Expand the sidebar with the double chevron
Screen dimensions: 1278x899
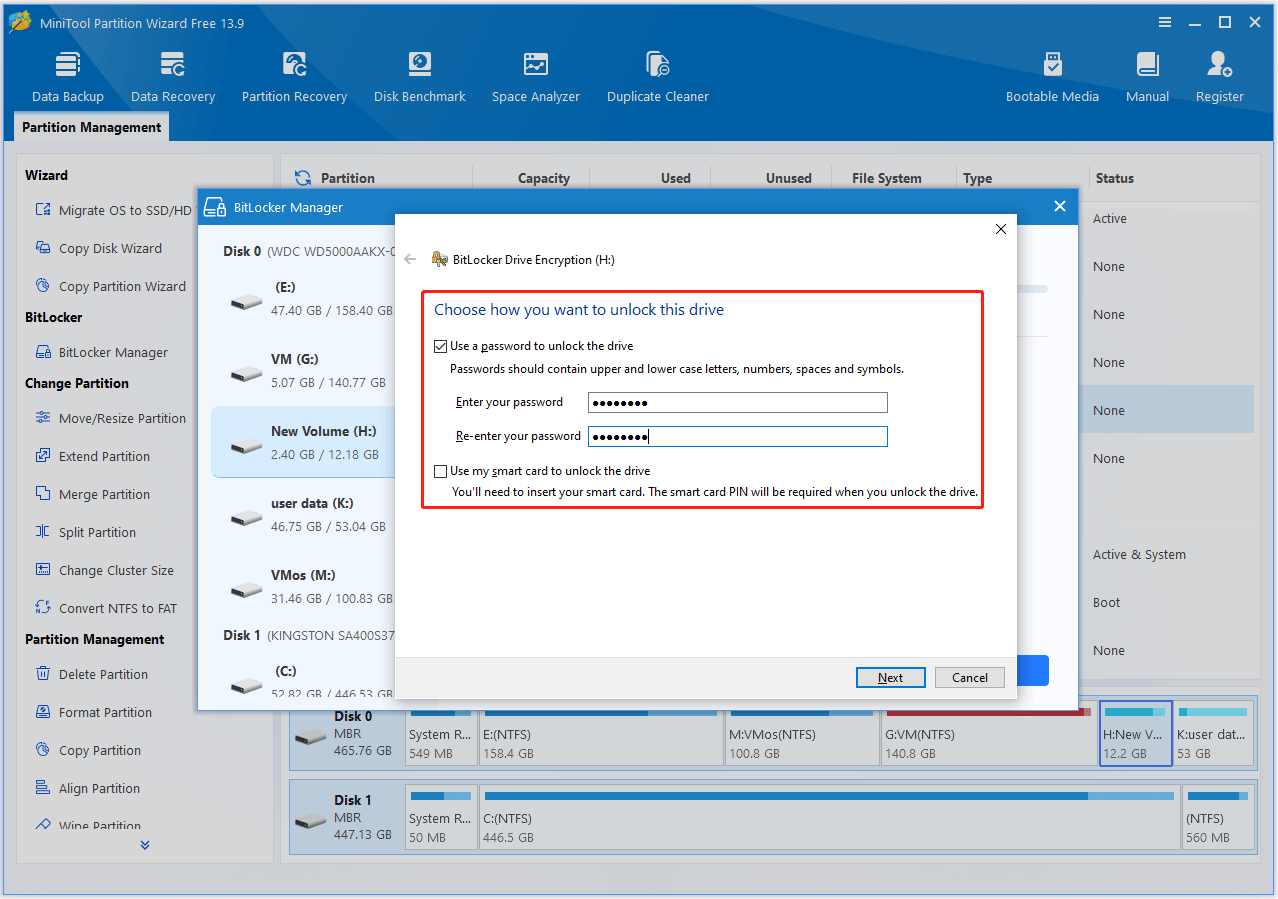pyautogui.click(x=145, y=845)
